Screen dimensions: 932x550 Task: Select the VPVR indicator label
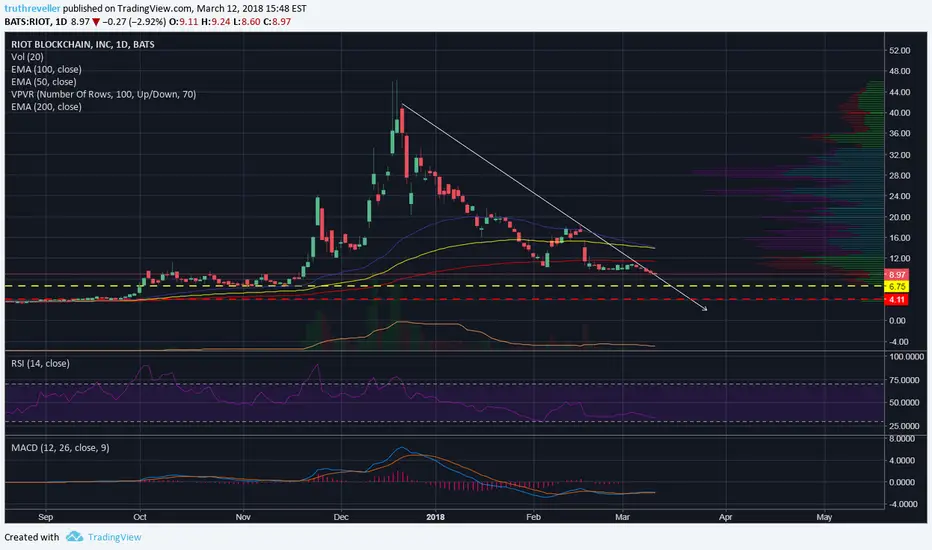(x=103, y=94)
